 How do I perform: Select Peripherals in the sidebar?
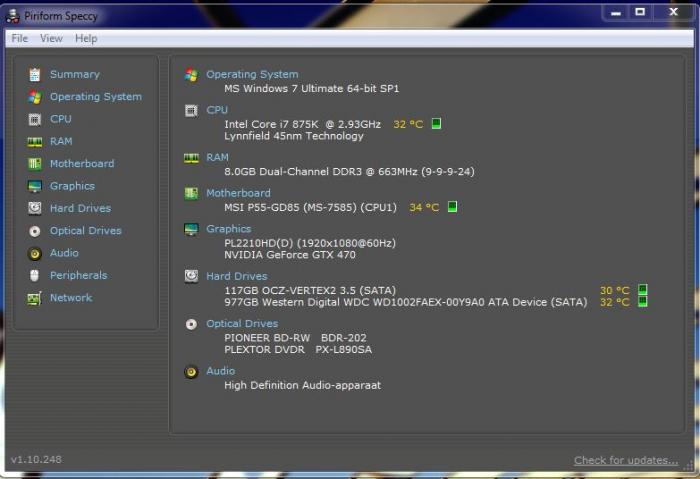(x=79, y=275)
